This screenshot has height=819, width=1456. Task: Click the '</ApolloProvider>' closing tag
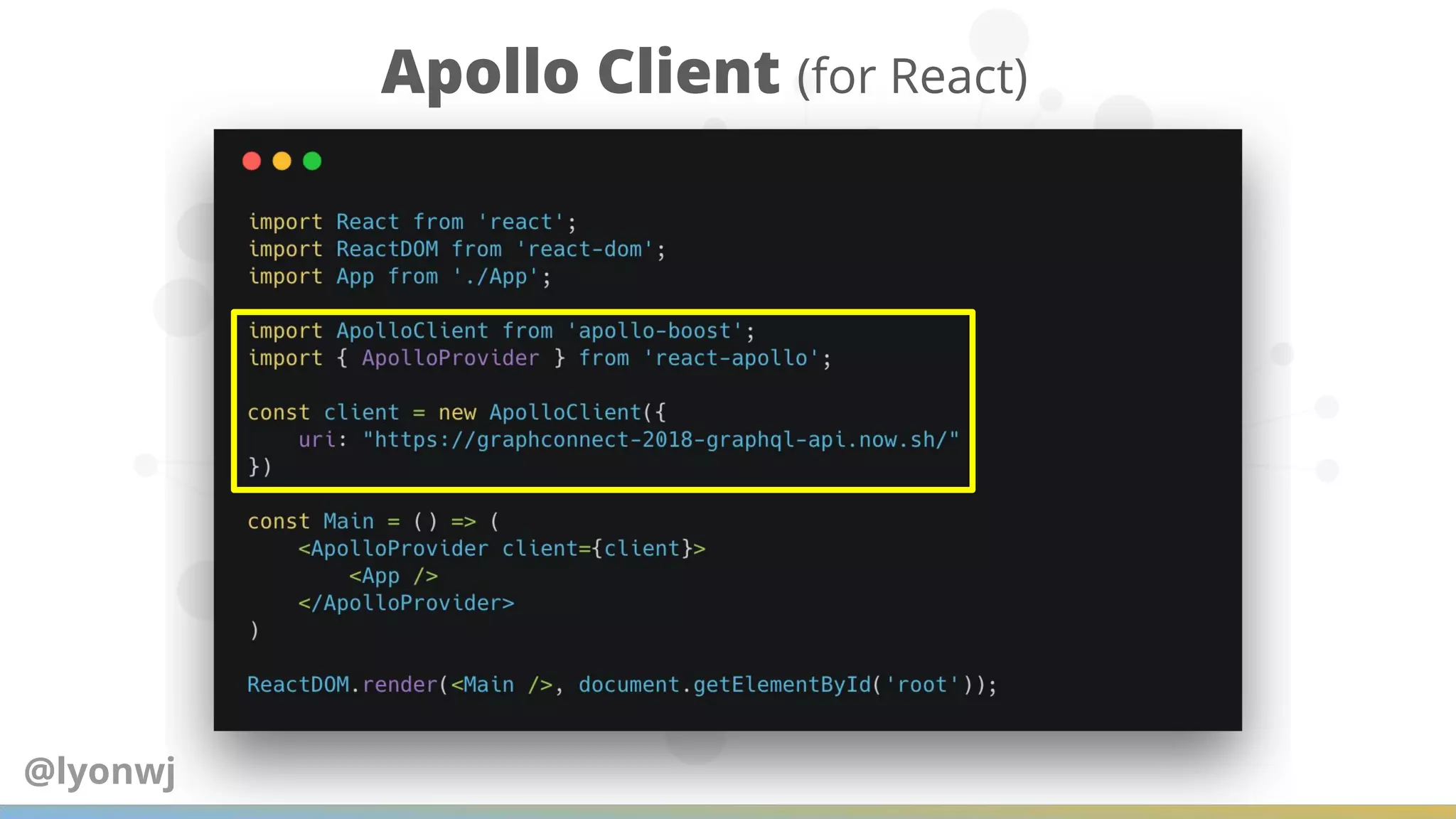click(406, 604)
